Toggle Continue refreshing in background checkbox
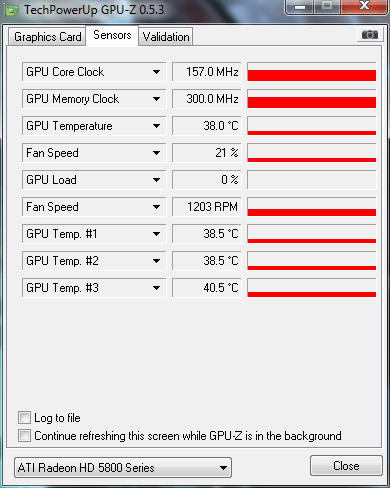Viewport: 390px width, 488px height. click(x=24, y=436)
